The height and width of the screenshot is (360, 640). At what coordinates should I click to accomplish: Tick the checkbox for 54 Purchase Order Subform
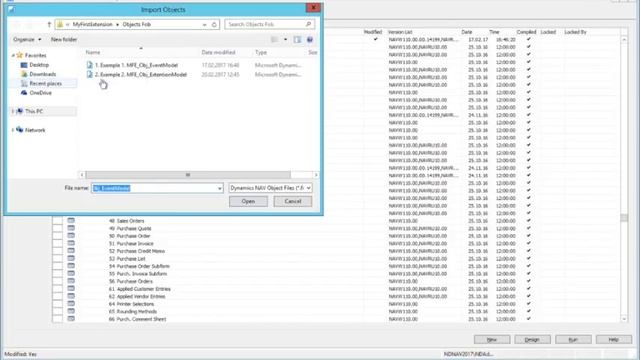[x=58, y=266]
